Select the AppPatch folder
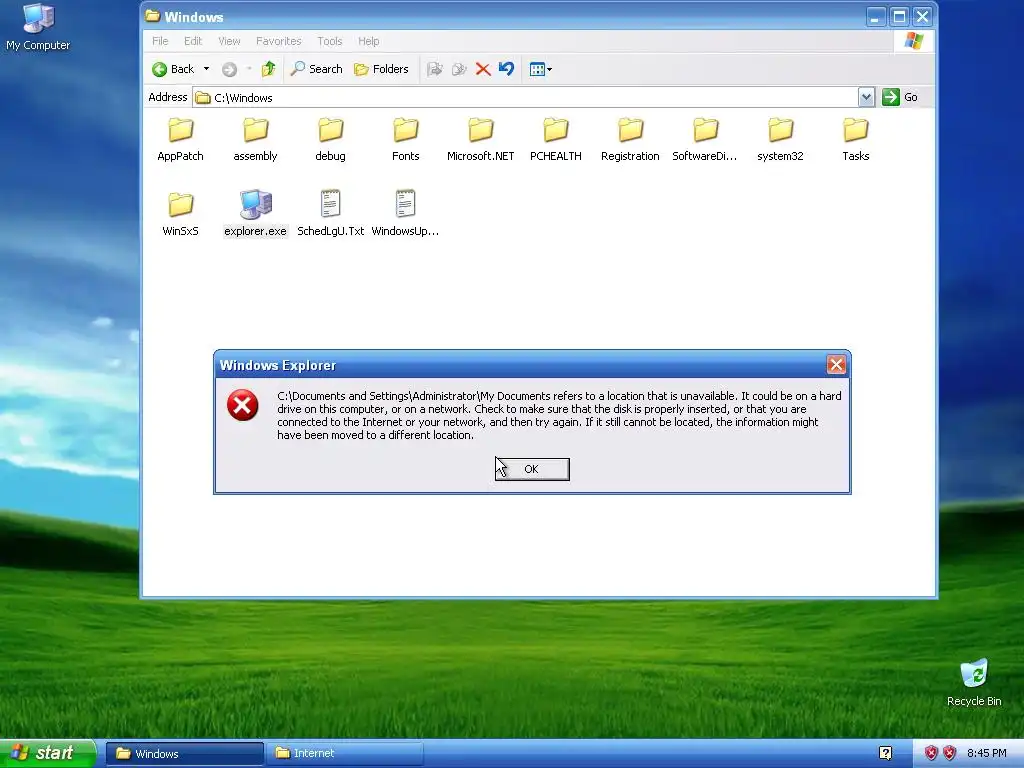The width and height of the screenshot is (1024, 768). (x=180, y=140)
